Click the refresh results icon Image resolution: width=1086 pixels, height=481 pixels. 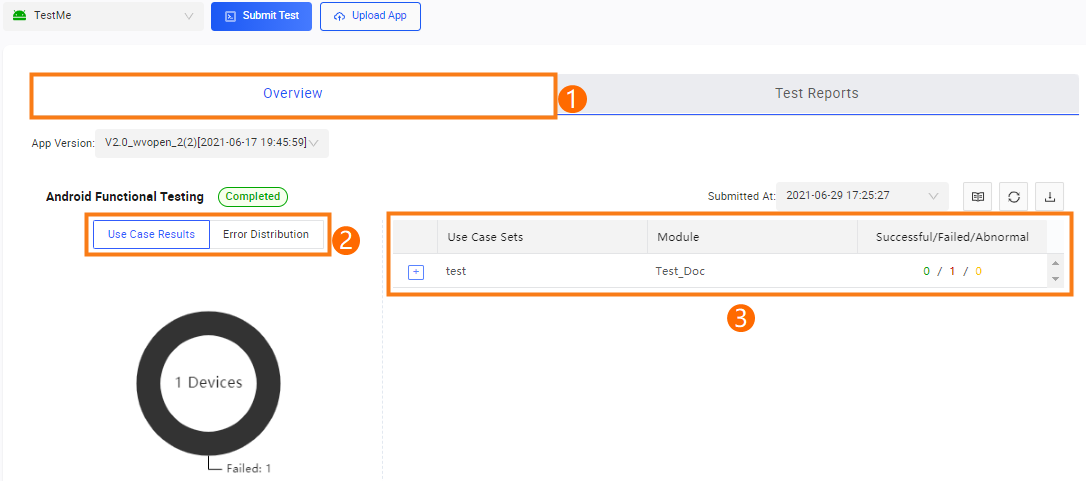[x=1014, y=196]
